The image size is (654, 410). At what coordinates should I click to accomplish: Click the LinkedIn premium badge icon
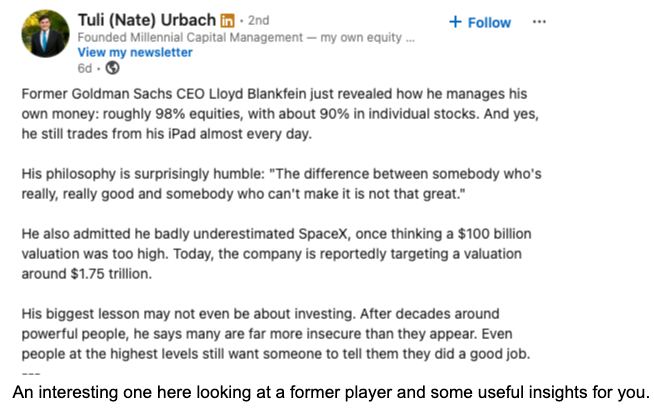coord(227,20)
